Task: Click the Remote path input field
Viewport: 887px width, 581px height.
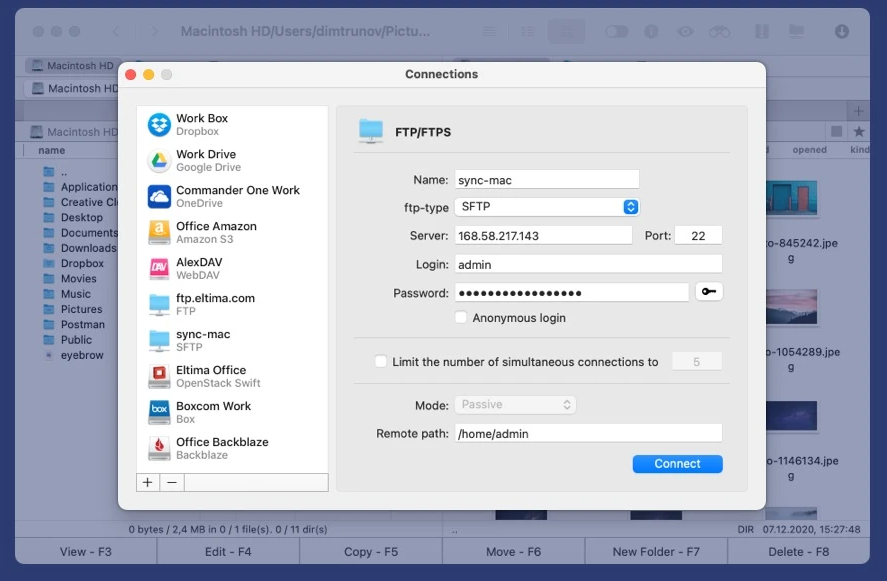Action: point(587,433)
